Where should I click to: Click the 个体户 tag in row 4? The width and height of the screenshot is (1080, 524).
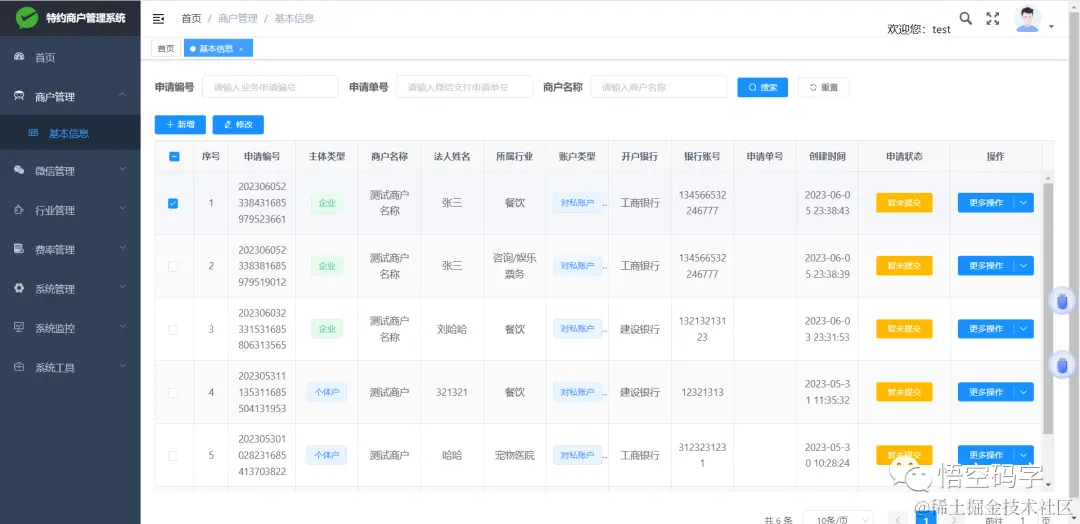(326, 392)
